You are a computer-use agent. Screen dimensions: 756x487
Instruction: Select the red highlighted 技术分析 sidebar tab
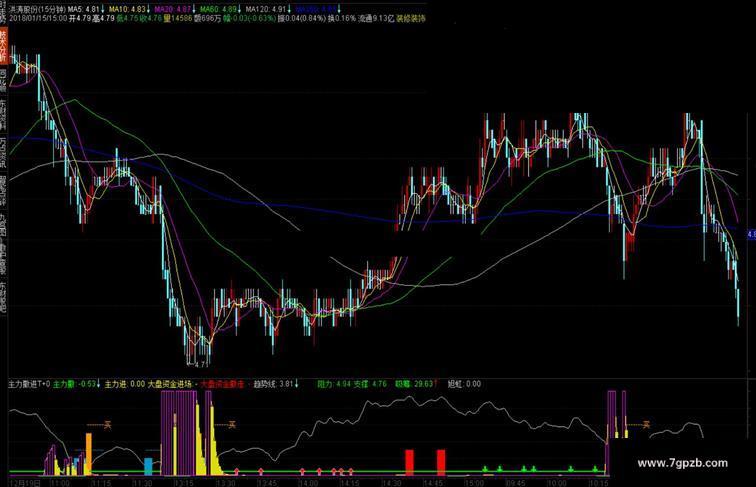pos(3,45)
